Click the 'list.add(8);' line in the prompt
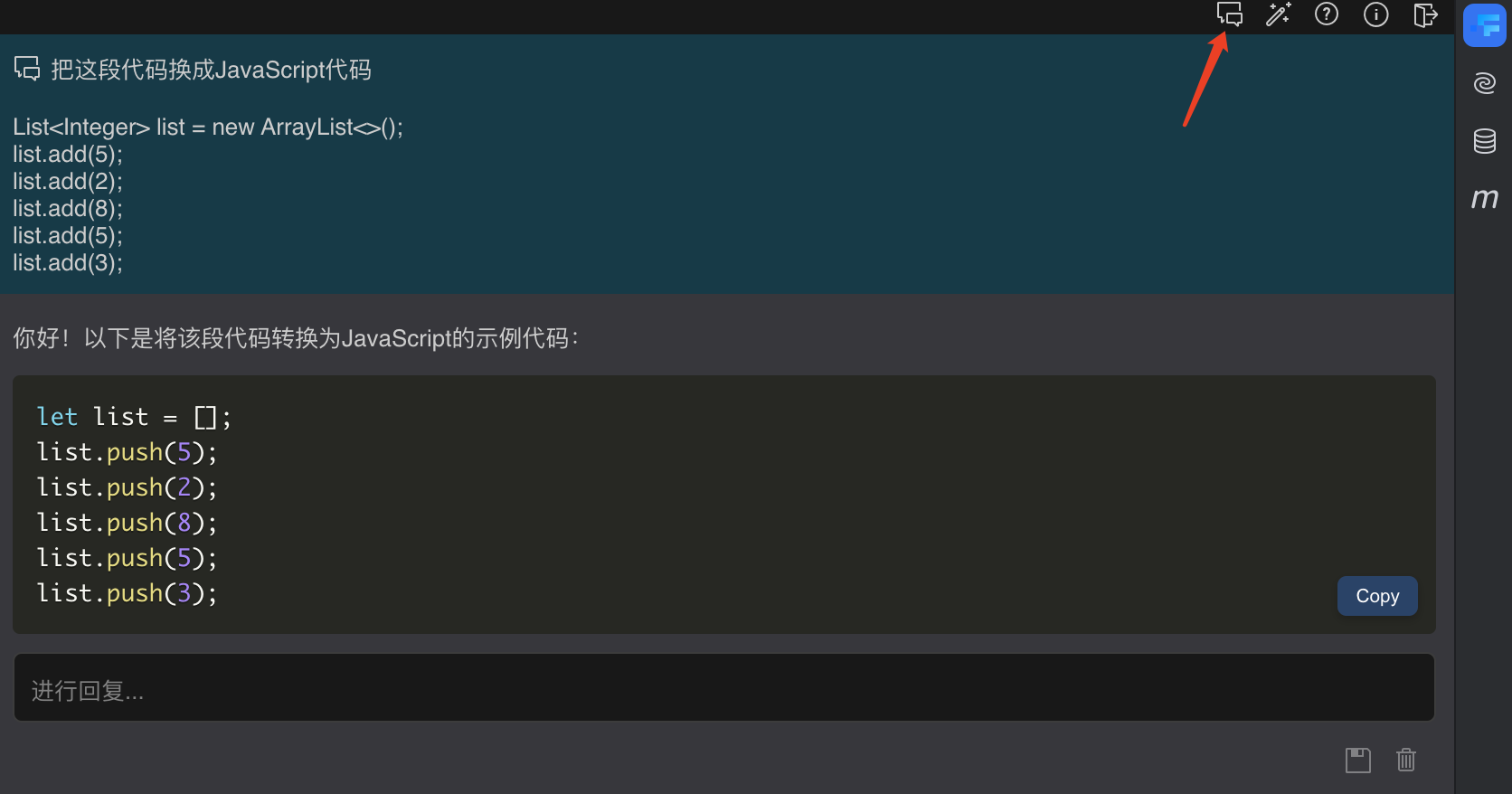Screen dimensions: 1512x794 pyautogui.click(x=68, y=209)
